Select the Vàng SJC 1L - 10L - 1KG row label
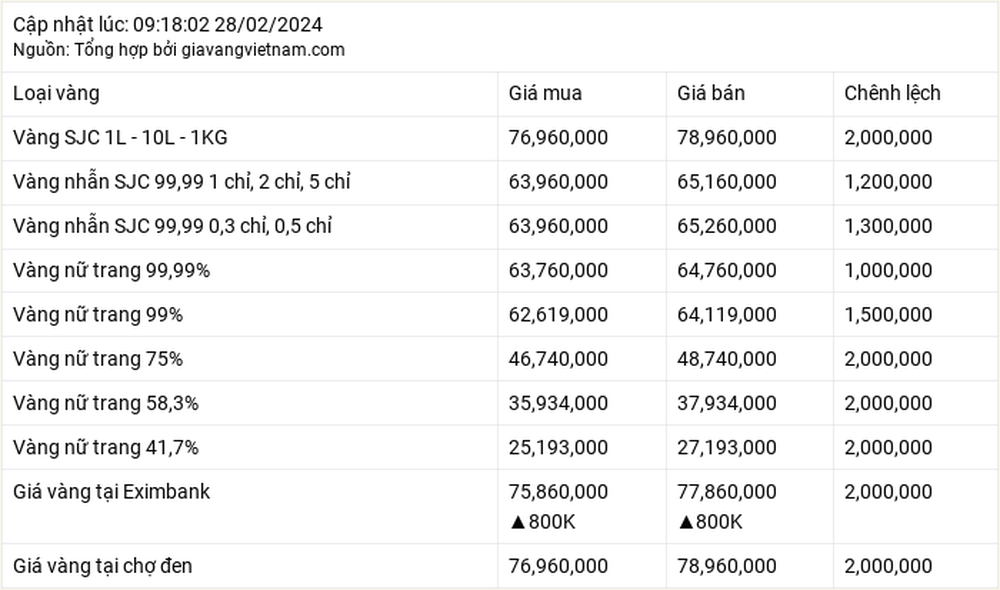 120,138
